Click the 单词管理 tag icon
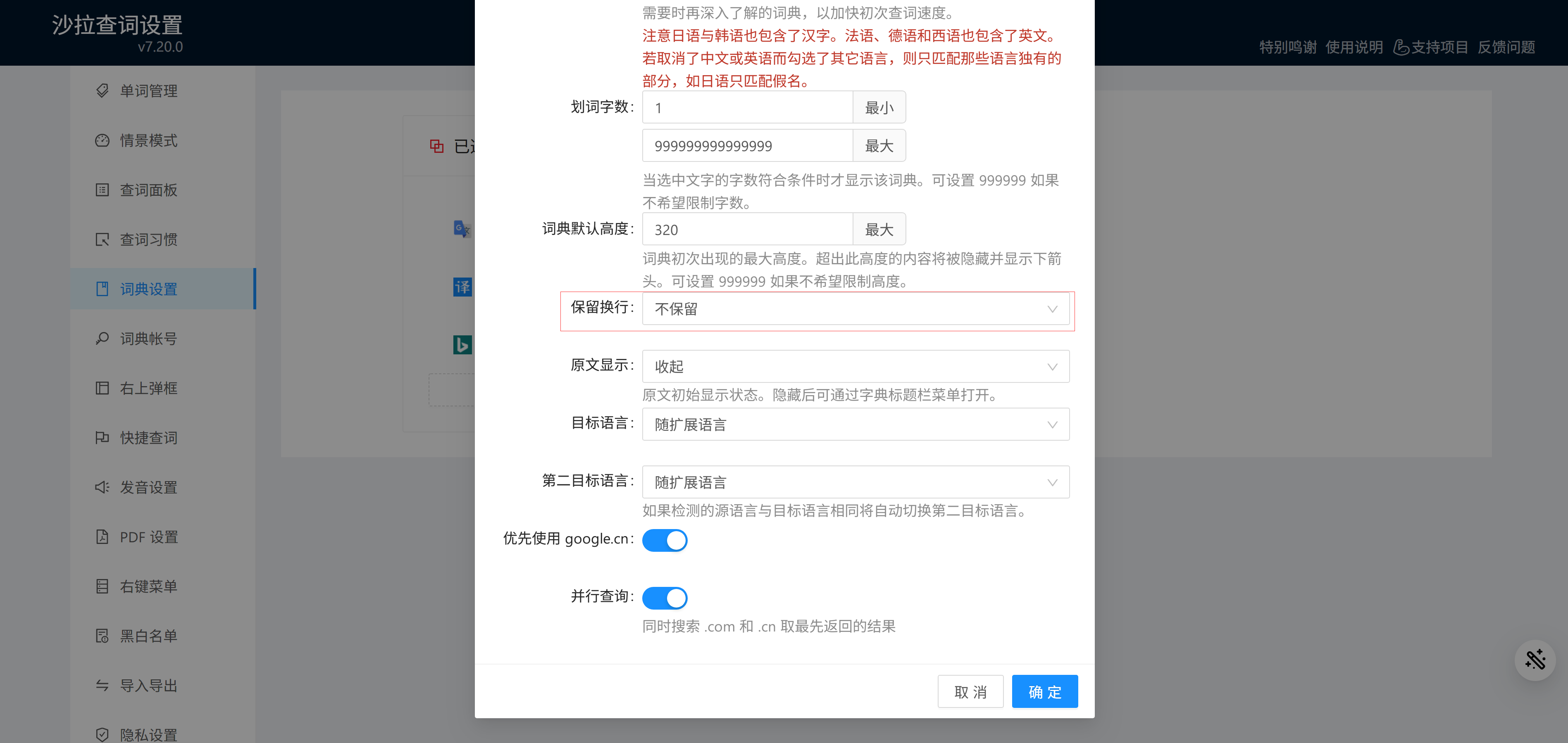Viewport: 1568px width, 743px height. [x=102, y=91]
